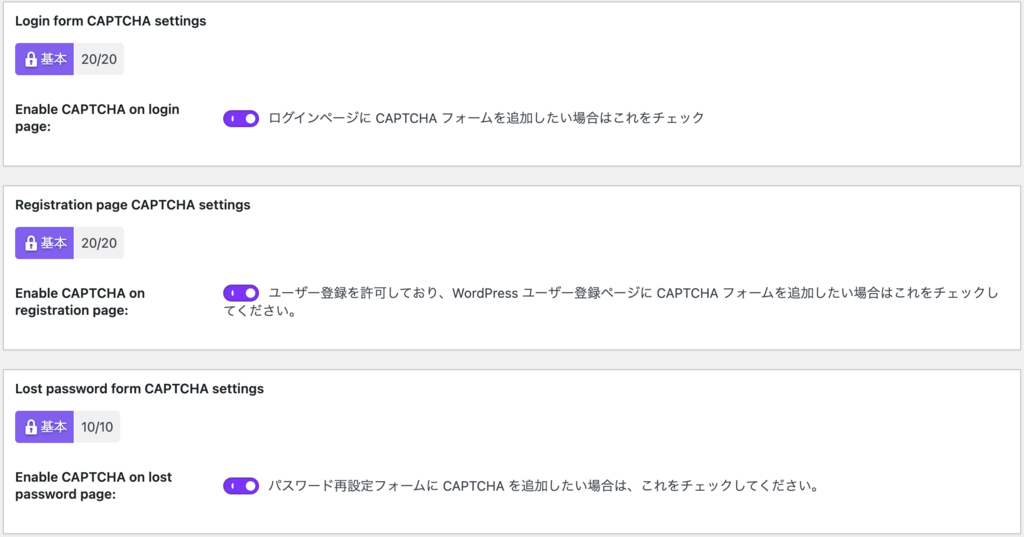Screen dimensions: 1024x537
Task: Click the Login form CAPTCHA settings heading
Action: pos(110,21)
